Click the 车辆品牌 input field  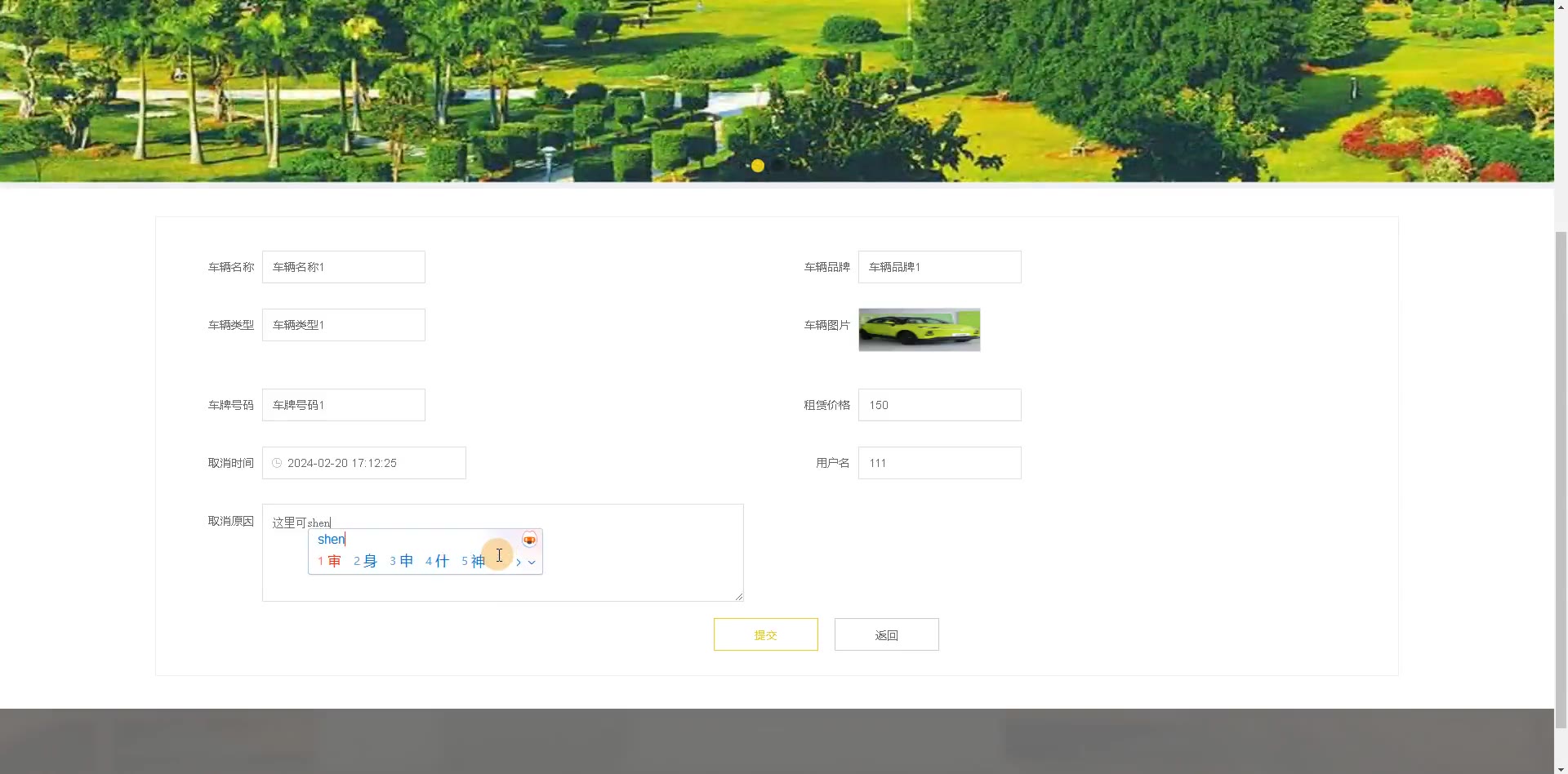point(939,267)
